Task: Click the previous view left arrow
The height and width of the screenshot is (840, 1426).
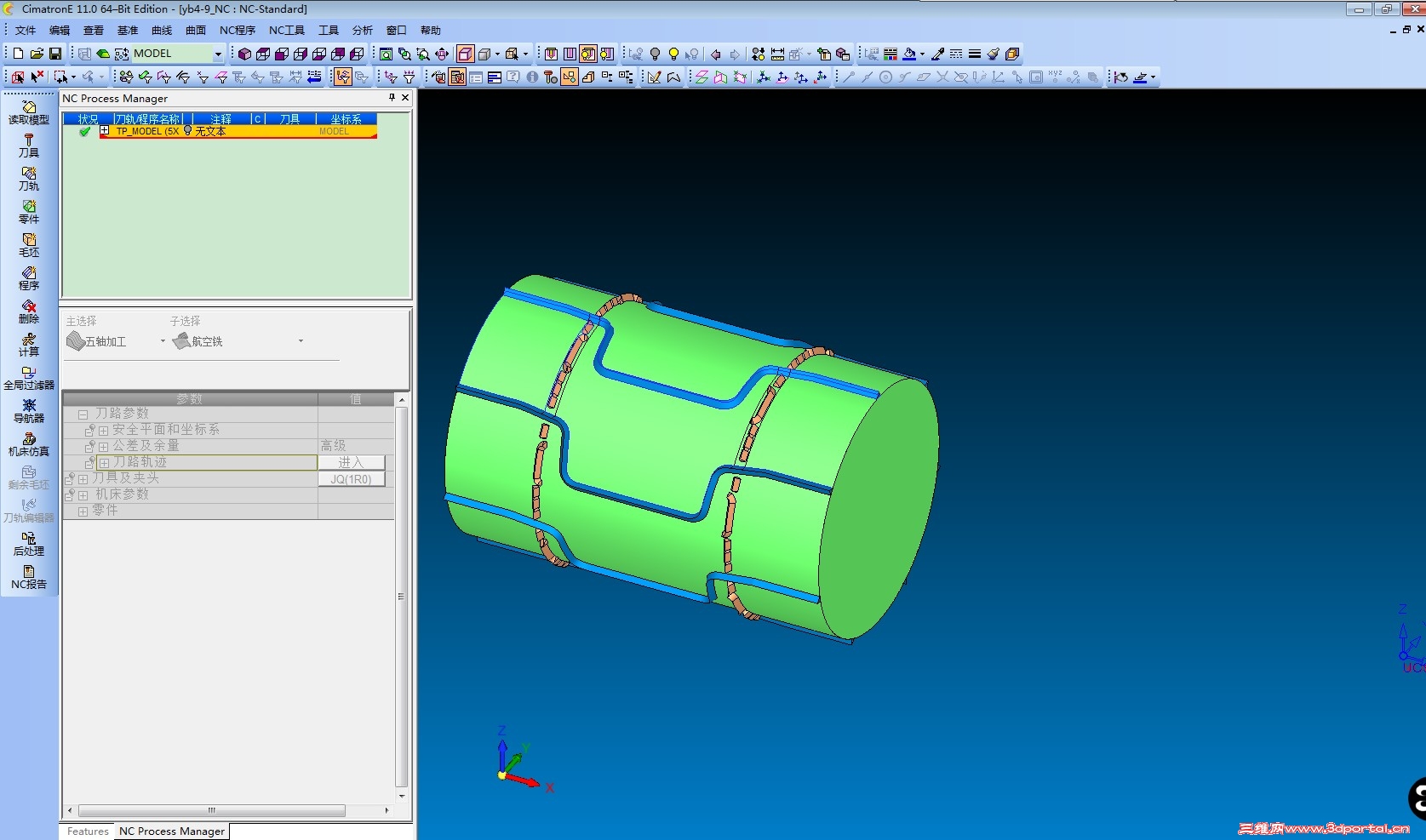Action: 716,54
